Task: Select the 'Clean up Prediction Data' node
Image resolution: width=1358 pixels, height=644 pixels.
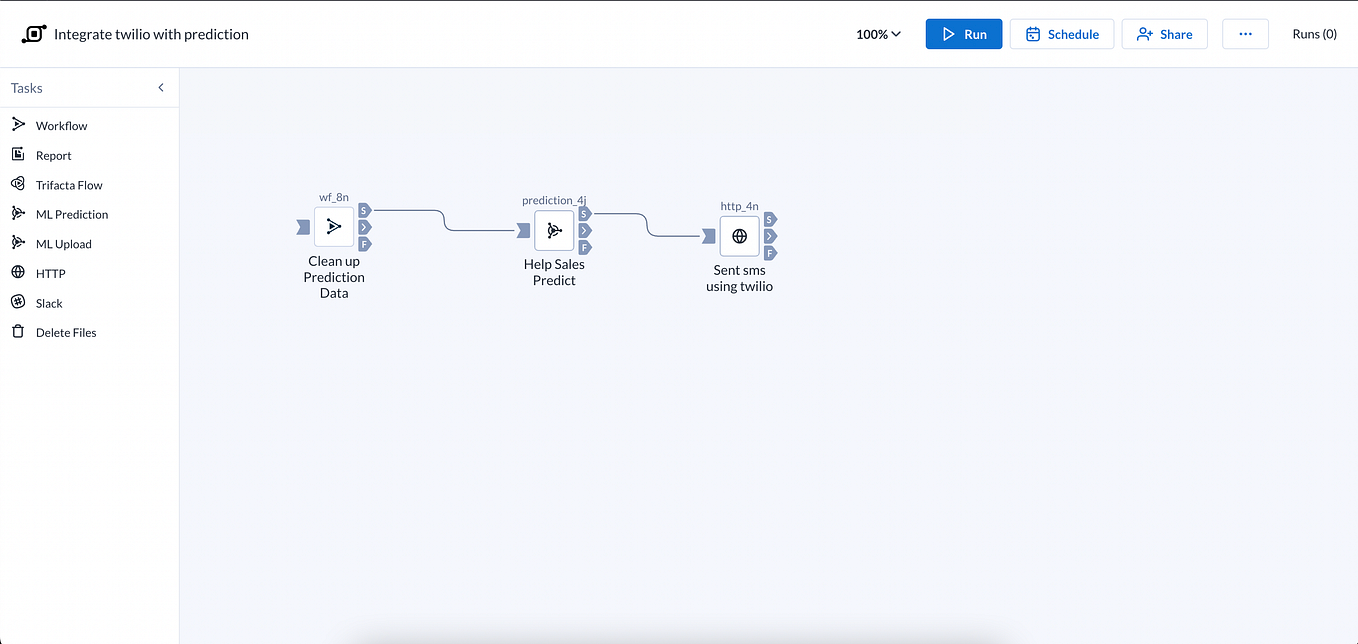Action: tap(334, 226)
